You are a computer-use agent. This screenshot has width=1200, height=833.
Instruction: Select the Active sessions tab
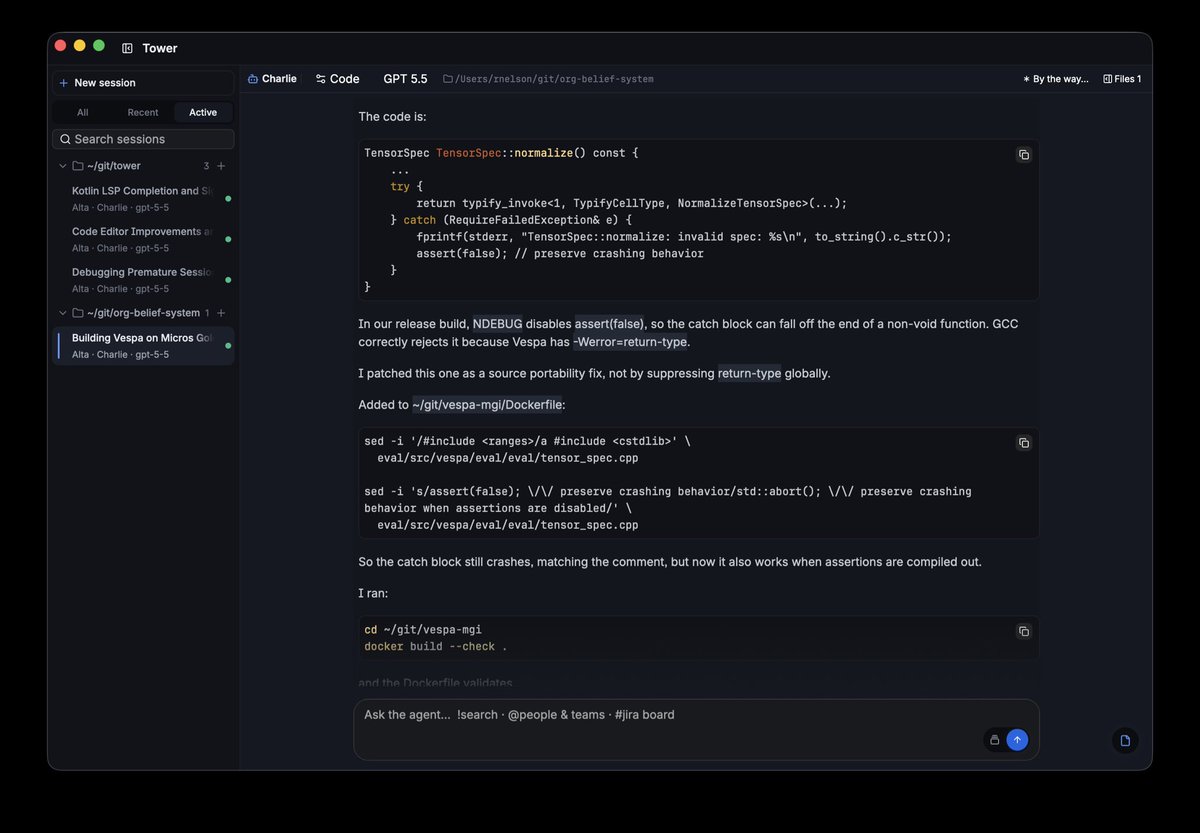203,112
